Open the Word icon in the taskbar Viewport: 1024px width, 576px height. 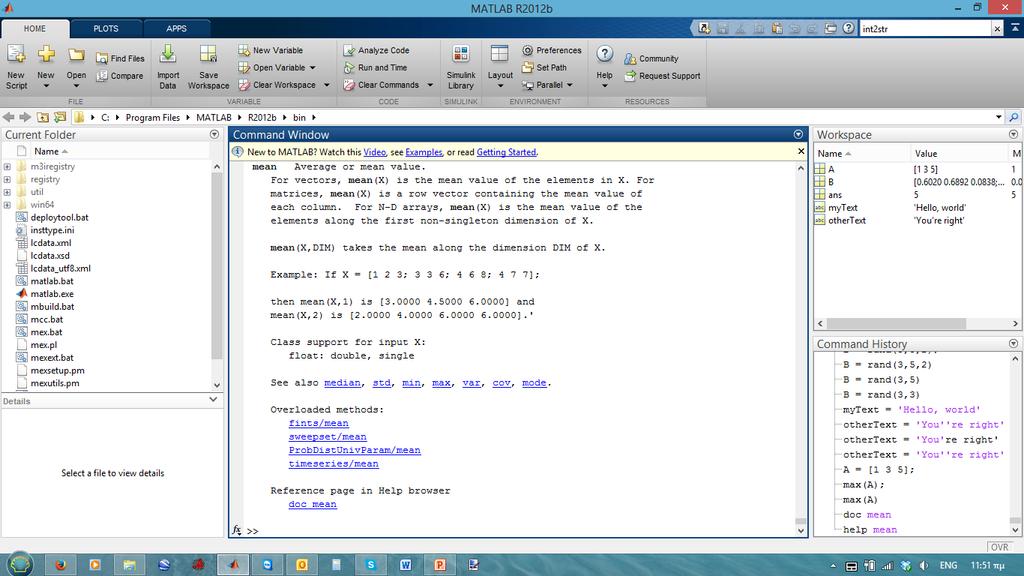click(406, 564)
